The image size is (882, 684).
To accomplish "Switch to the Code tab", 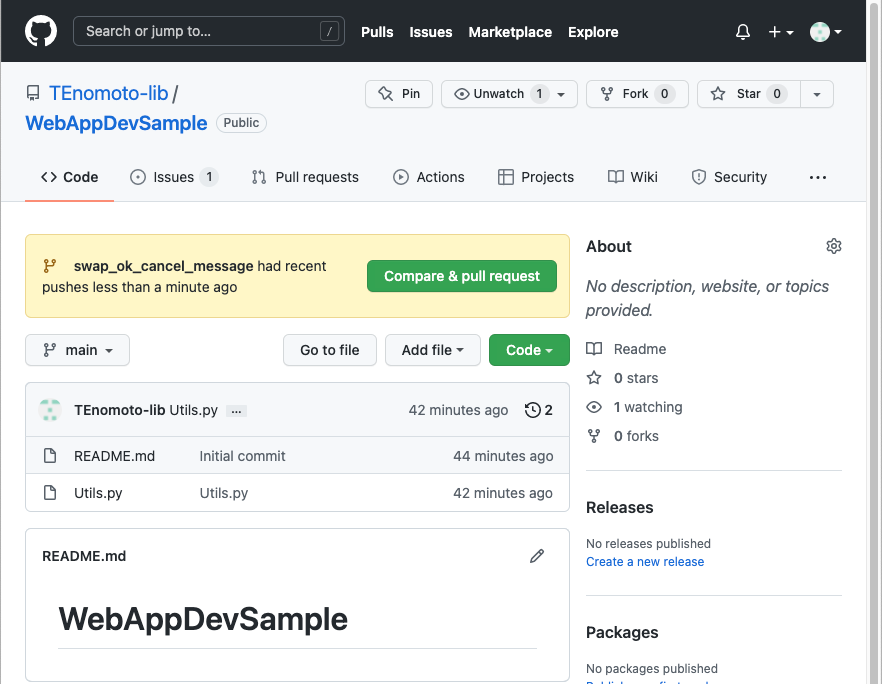I will [69, 177].
